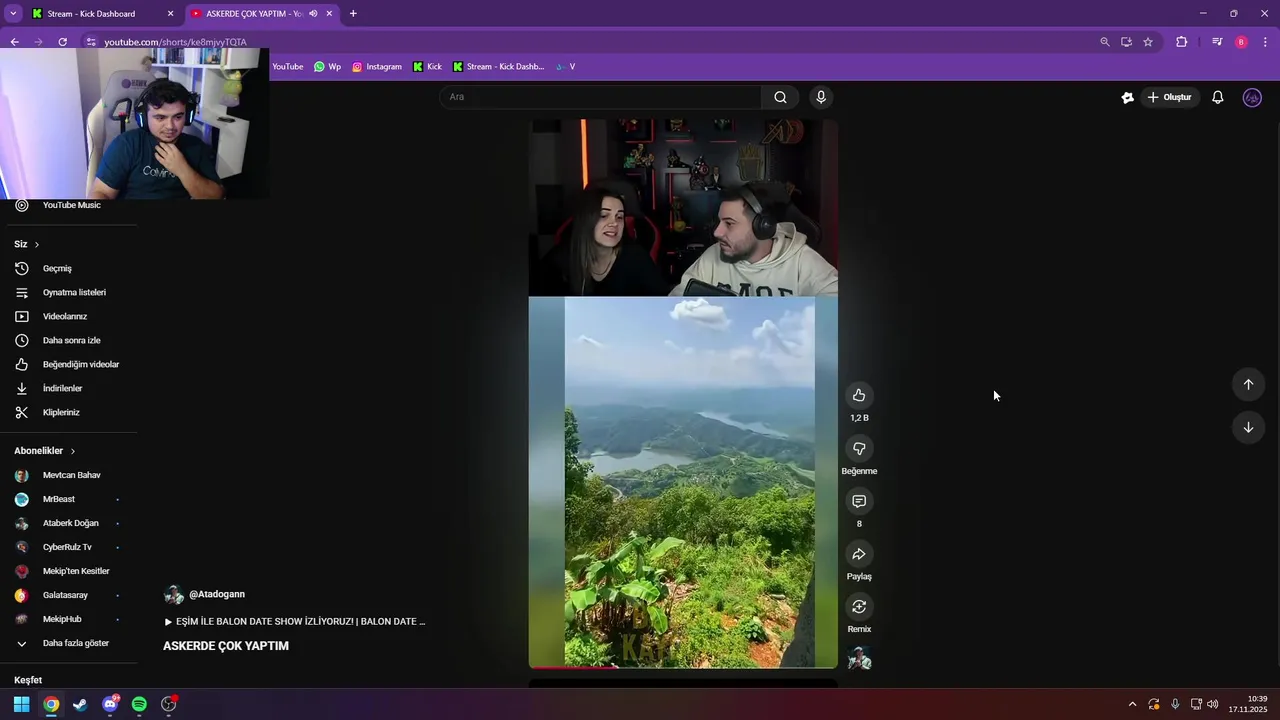Start voice search with microphone icon
The image size is (1280, 720).
click(x=821, y=97)
